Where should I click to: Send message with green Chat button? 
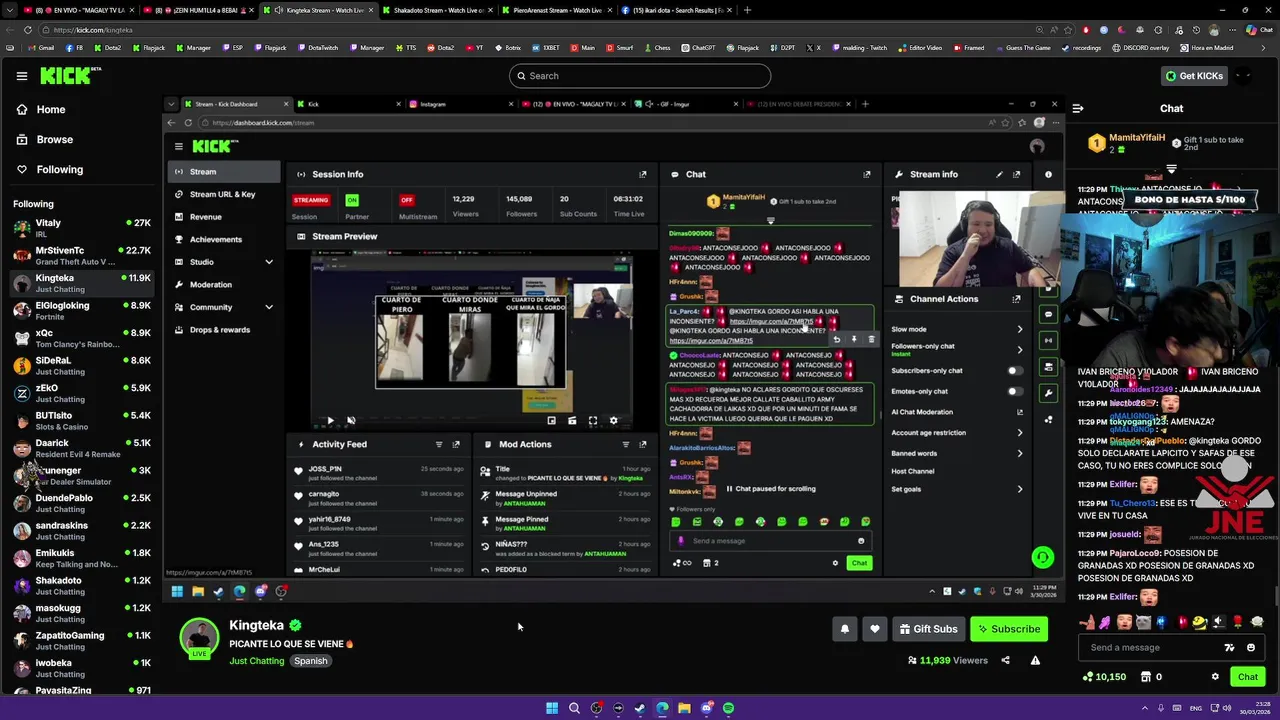(x=1247, y=677)
